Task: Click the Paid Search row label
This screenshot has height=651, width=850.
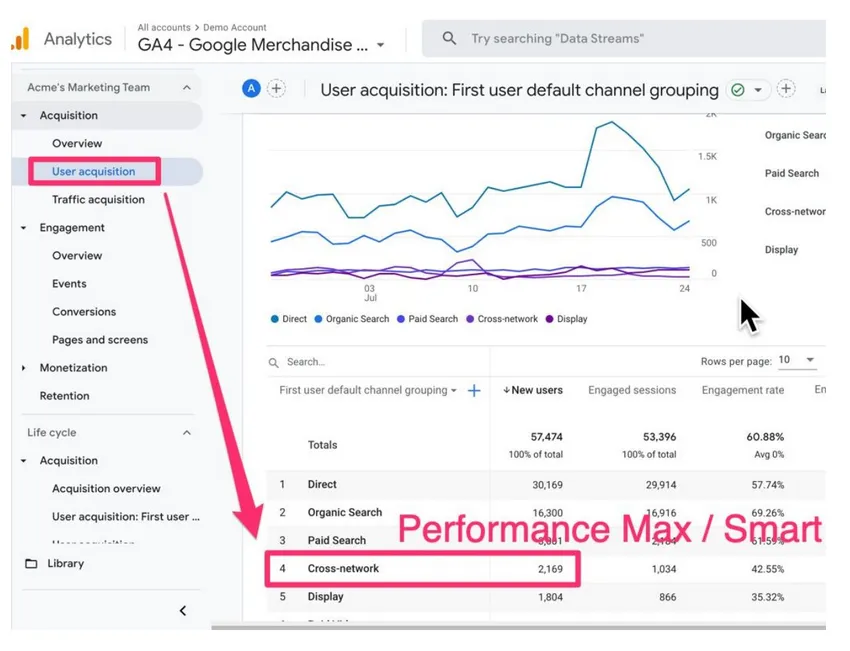Action: tap(337, 541)
